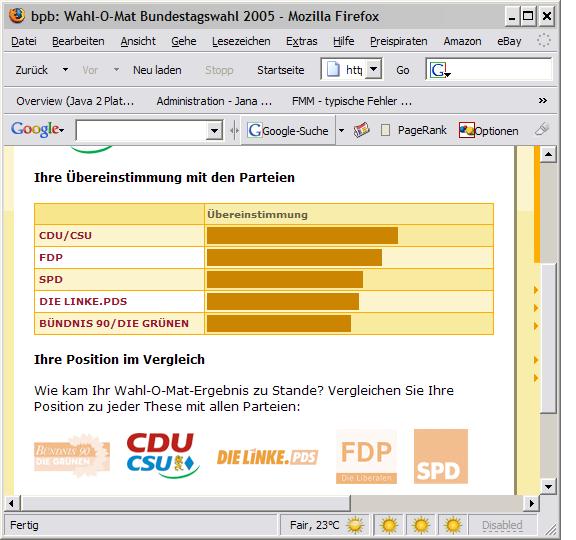Open the Google logo menu arrow
The width and height of the screenshot is (576, 540).
[61, 130]
